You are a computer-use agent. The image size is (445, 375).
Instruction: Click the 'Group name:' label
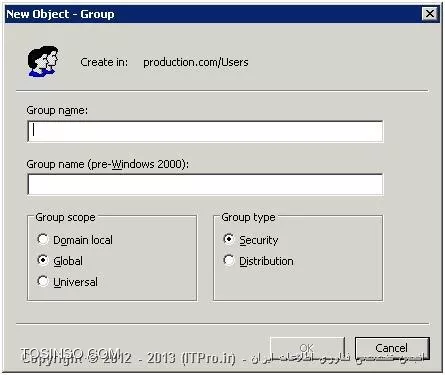(57, 110)
